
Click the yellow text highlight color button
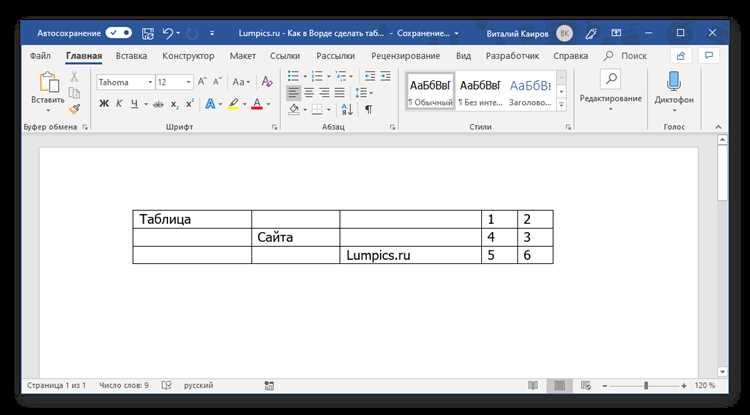[233, 104]
